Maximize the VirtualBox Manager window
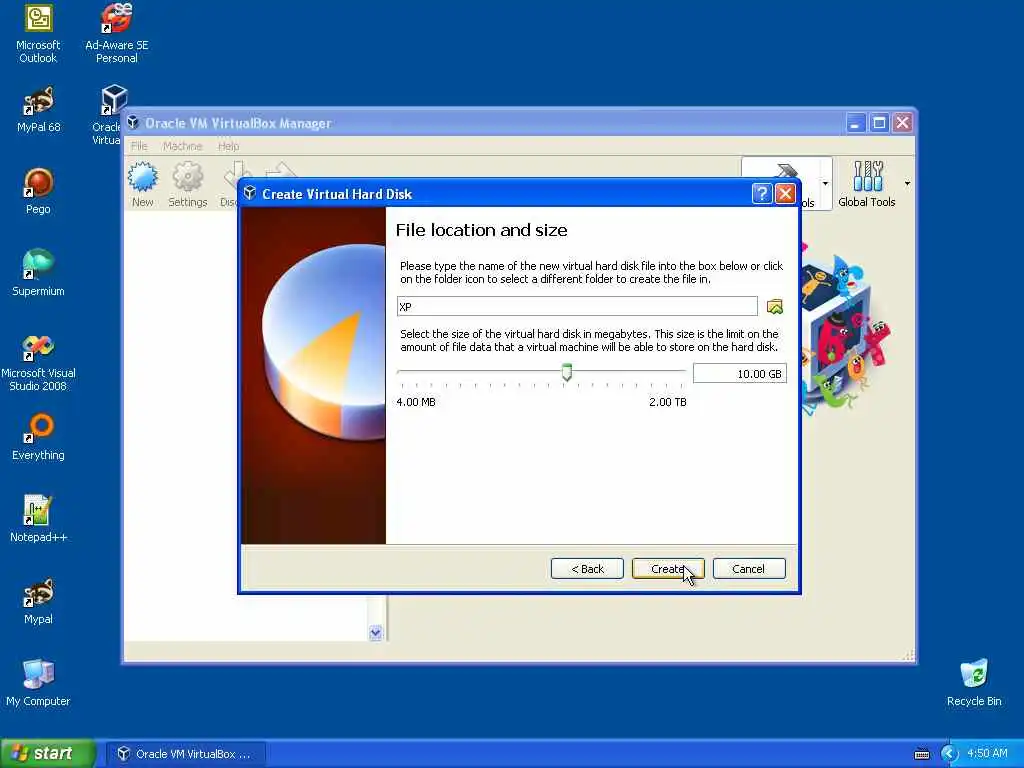Image resolution: width=1024 pixels, height=768 pixels. click(879, 123)
